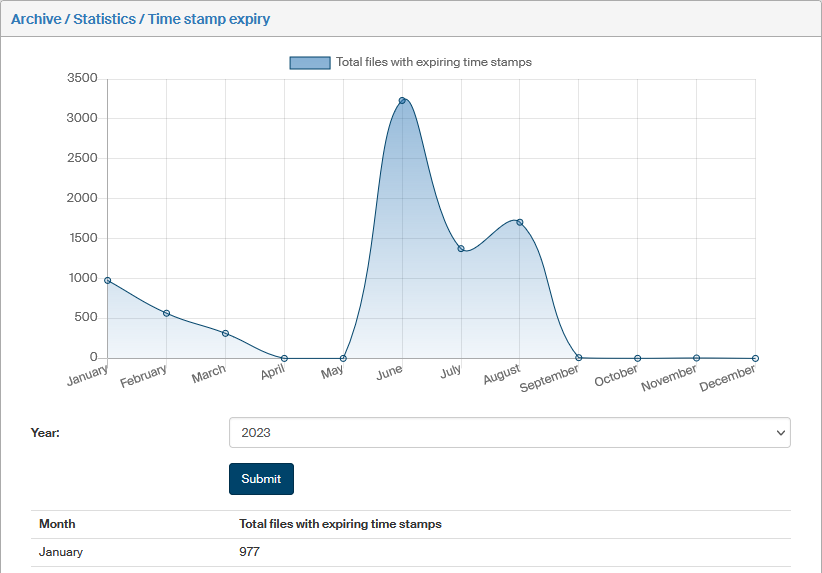Select the September data point

pyautogui.click(x=579, y=357)
